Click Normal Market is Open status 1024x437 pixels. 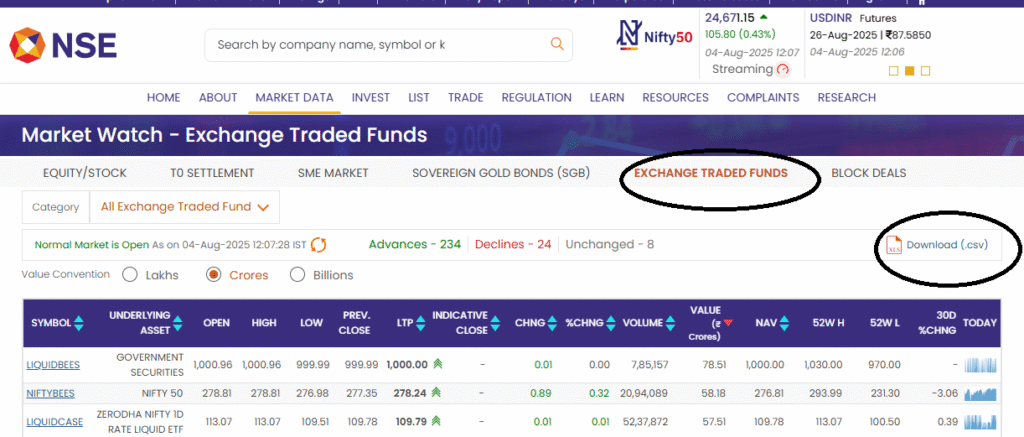click(92, 245)
